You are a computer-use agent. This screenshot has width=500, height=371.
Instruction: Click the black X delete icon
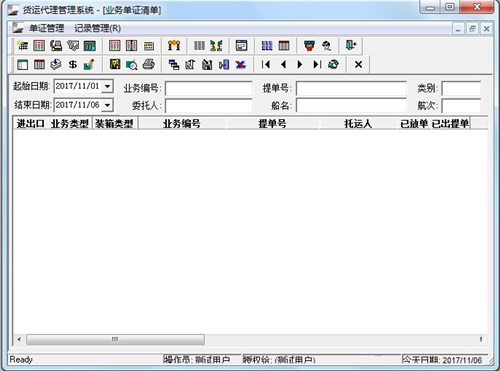click(x=358, y=64)
